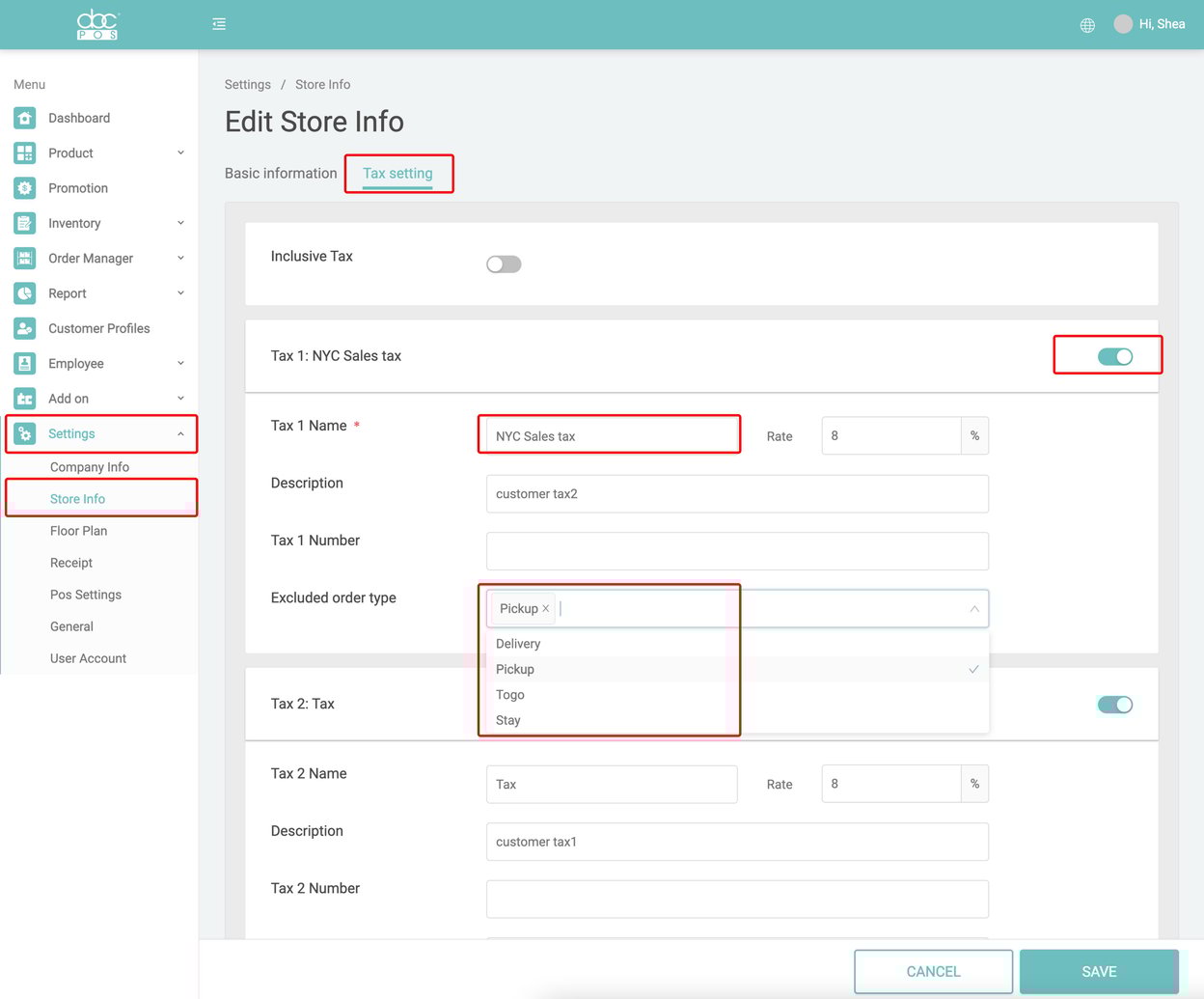Image resolution: width=1204 pixels, height=999 pixels.
Task: Open the Report section icon
Action: pyautogui.click(x=23, y=293)
